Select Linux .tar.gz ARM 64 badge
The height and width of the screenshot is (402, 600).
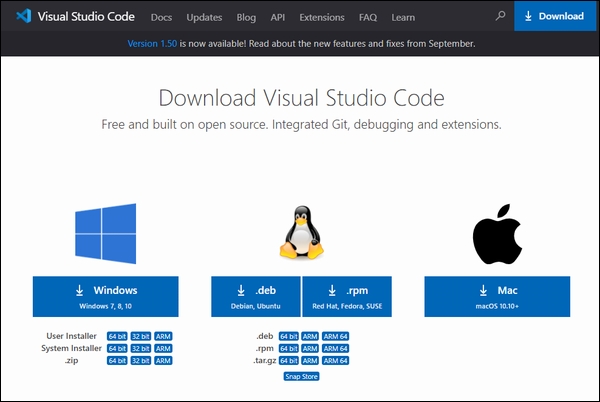pyautogui.click(x=336, y=361)
